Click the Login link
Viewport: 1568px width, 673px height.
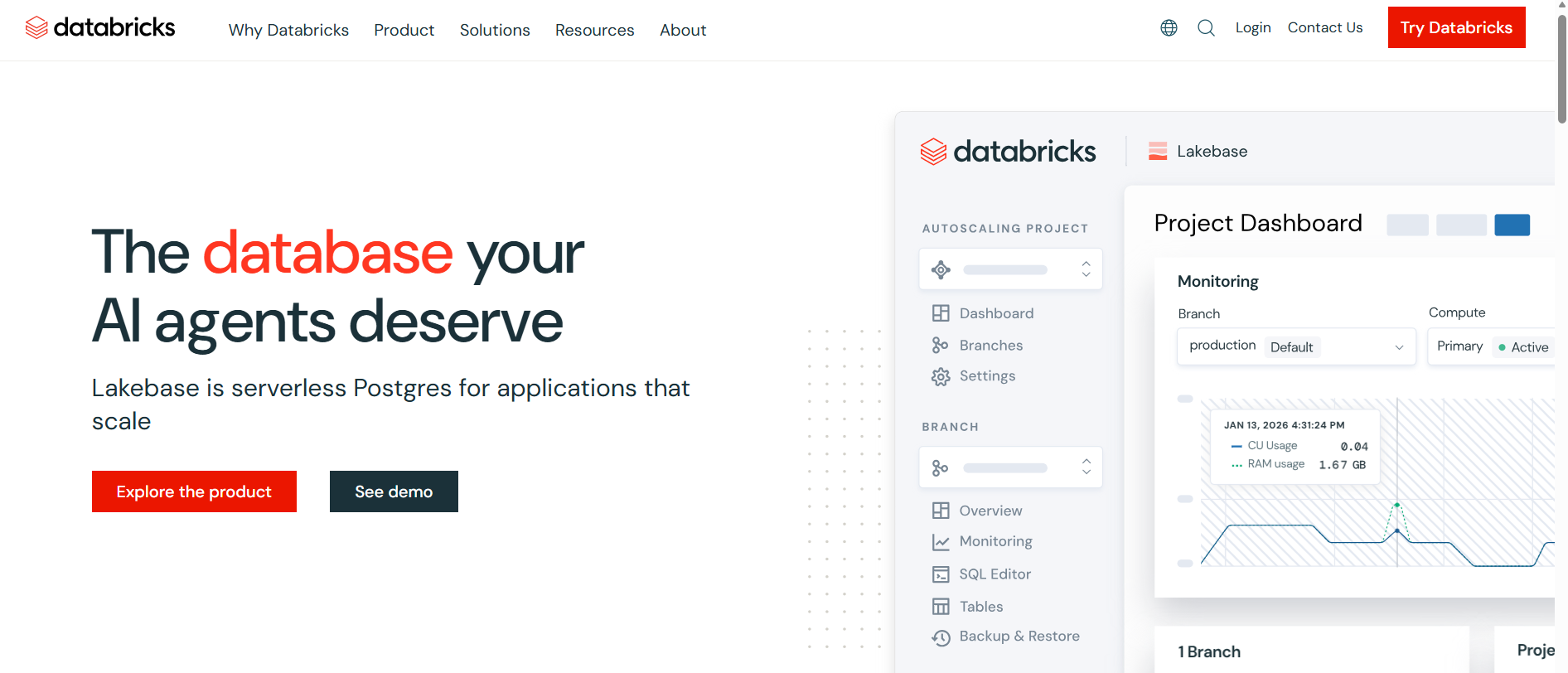click(1253, 27)
